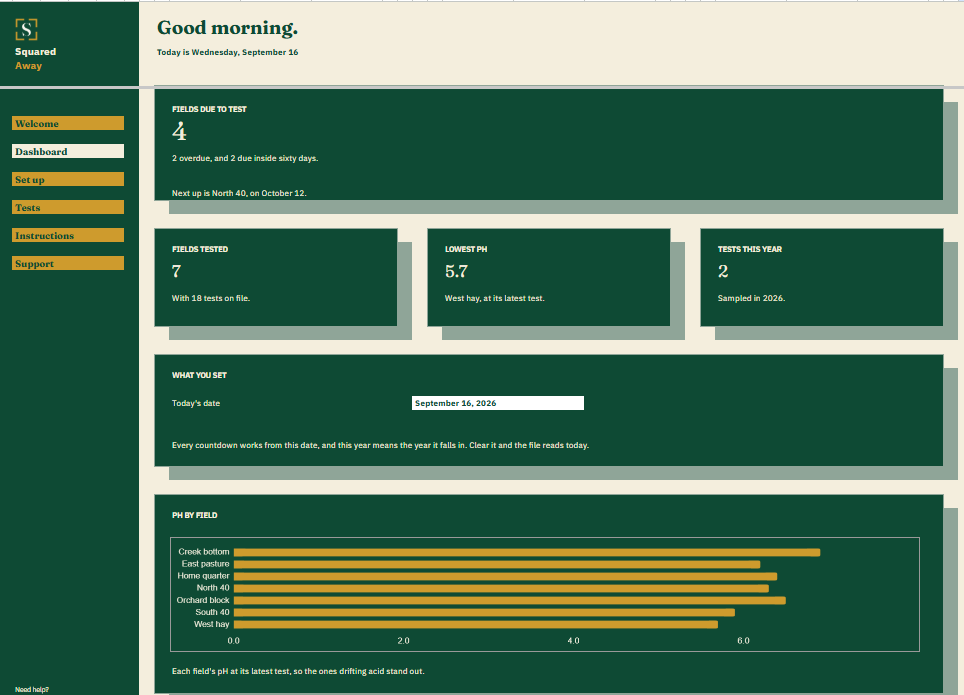The image size is (964, 695).
Task: Select the North 40 chart bar
Action: [x=501, y=589]
